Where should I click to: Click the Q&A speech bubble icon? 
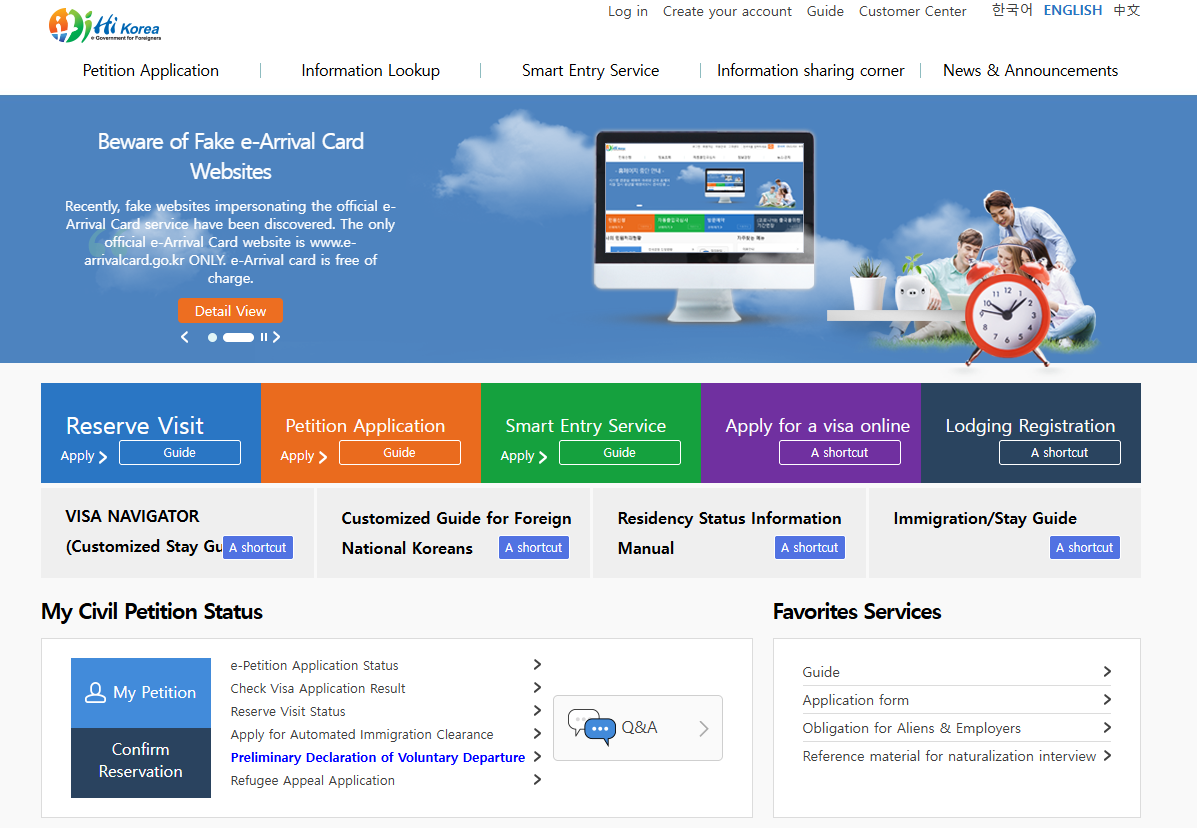[x=592, y=727]
